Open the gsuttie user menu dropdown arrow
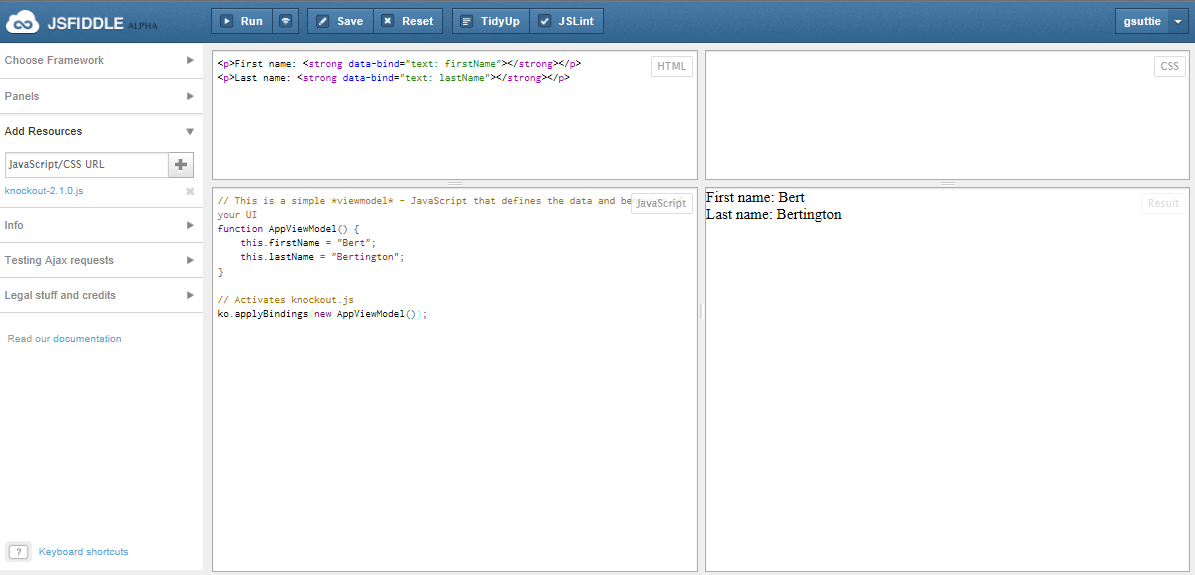The image size is (1195, 575). coord(1177,21)
